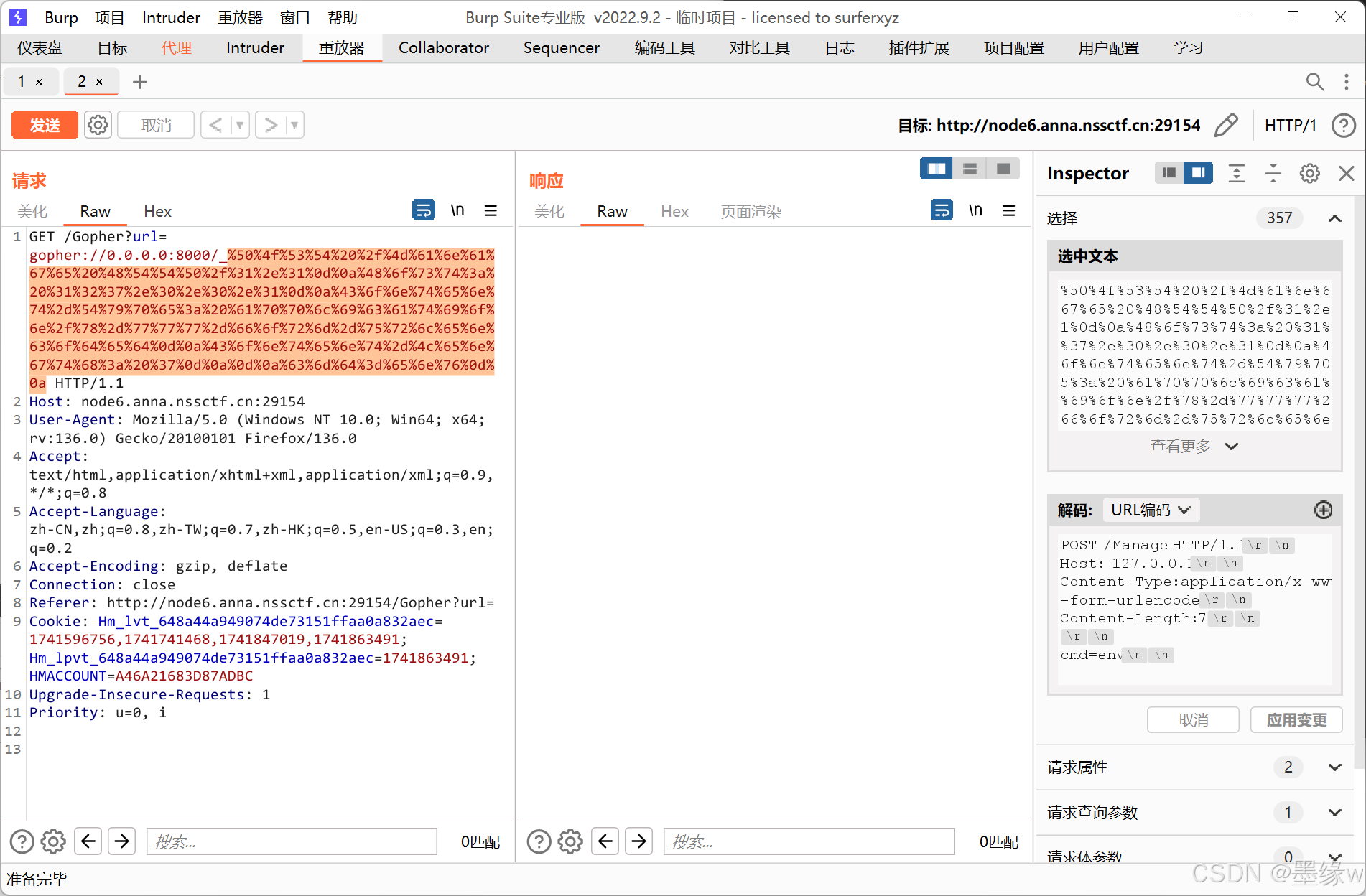The width and height of the screenshot is (1366, 896).
Task: Open the 帮助 help menu
Action: pyautogui.click(x=343, y=18)
